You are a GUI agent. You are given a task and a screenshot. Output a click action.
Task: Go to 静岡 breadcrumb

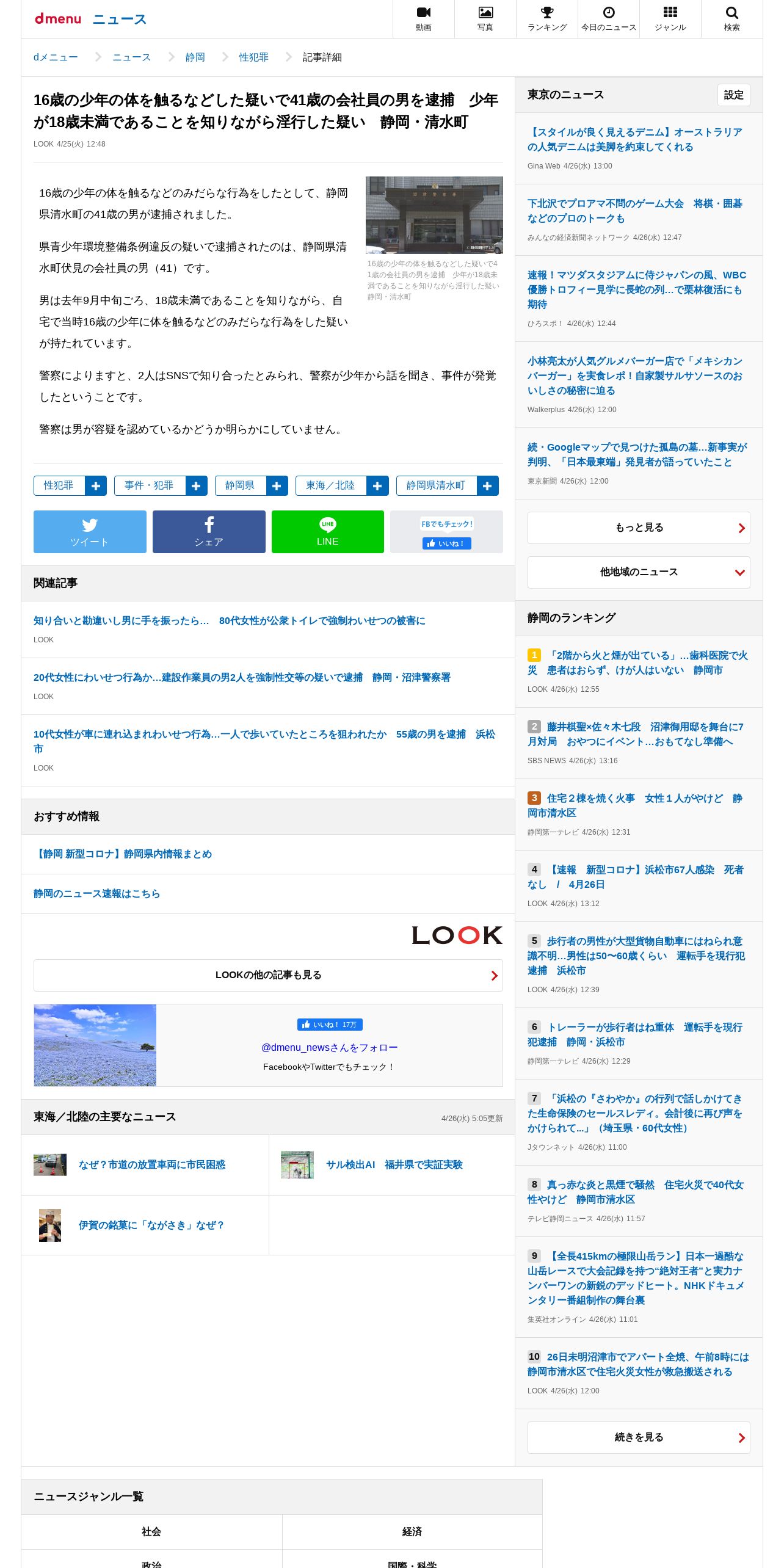pyautogui.click(x=195, y=57)
